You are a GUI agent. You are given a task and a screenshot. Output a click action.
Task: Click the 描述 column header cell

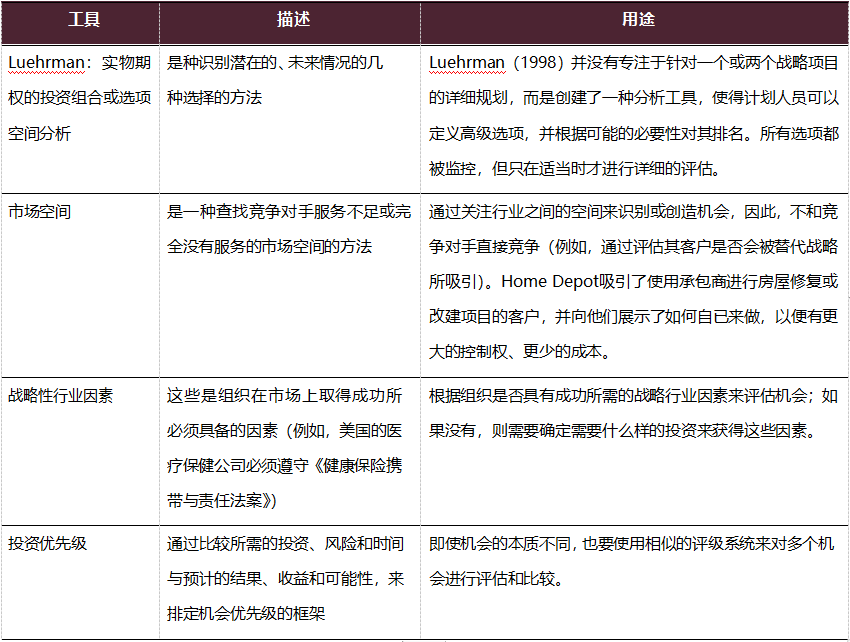coord(291,19)
